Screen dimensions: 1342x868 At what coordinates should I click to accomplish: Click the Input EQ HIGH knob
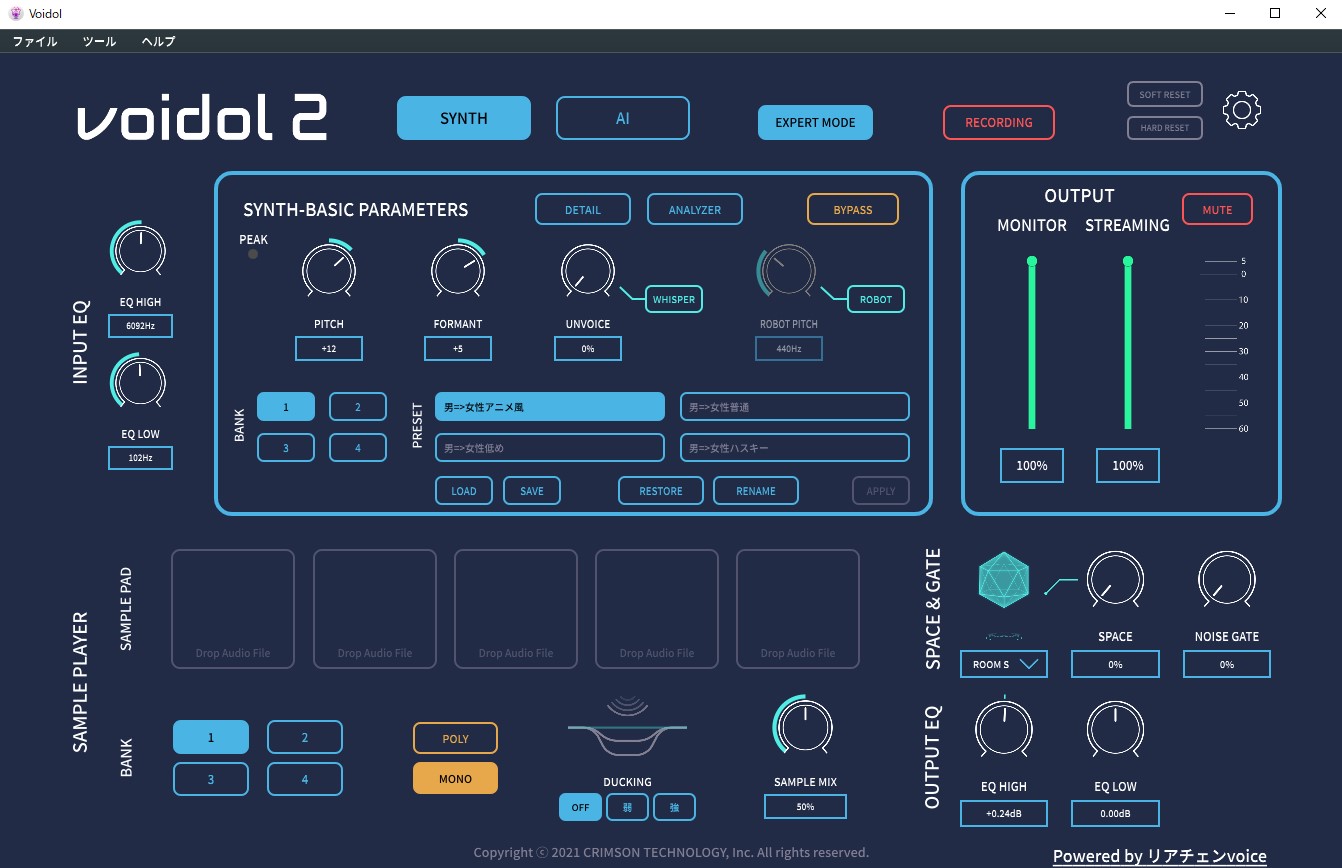(140, 249)
